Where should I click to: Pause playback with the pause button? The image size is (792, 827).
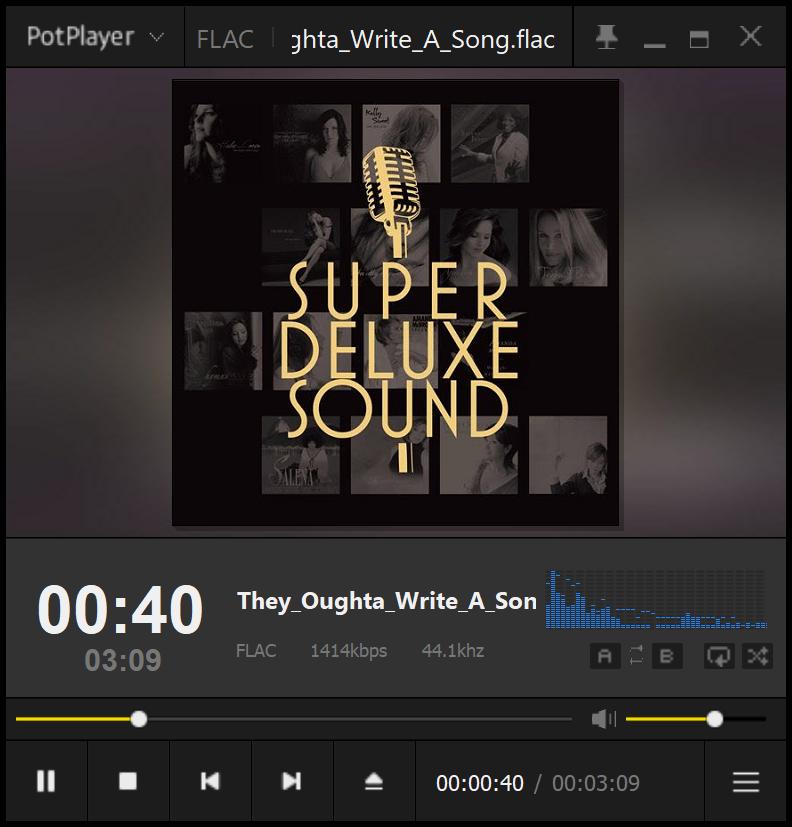(x=46, y=781)
